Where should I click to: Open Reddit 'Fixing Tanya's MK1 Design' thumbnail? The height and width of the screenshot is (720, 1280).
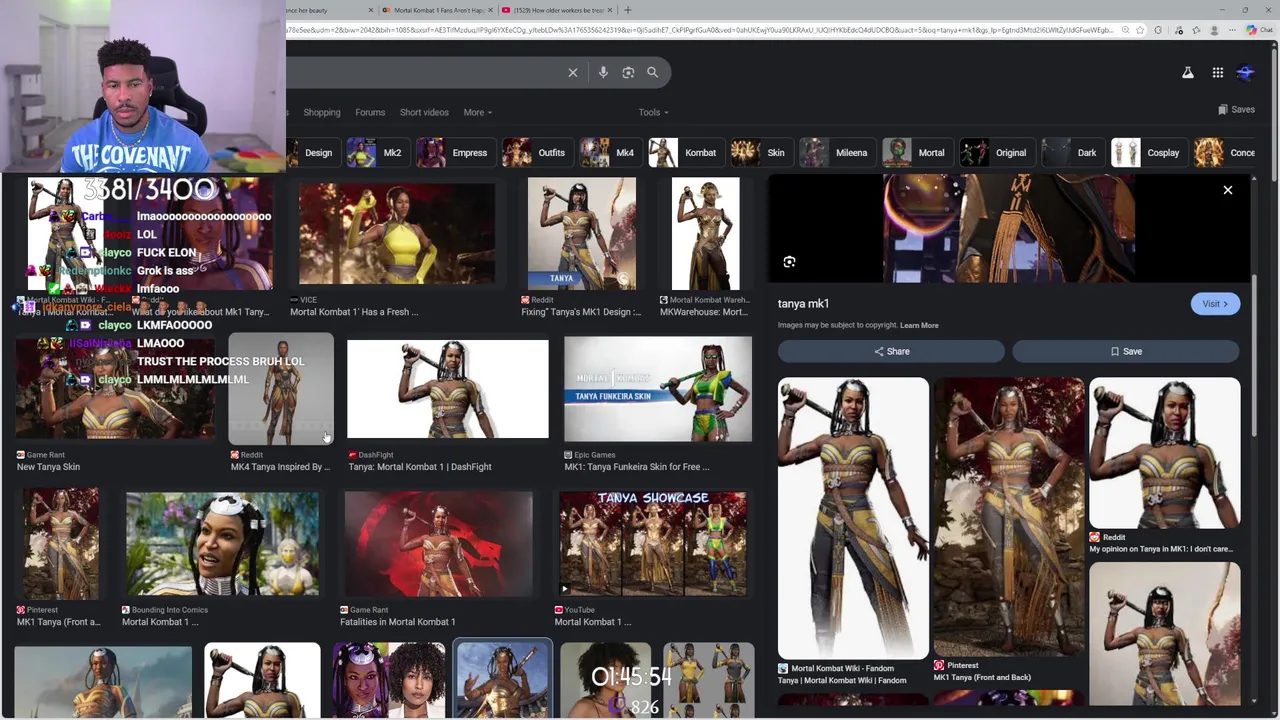[x=582, y=234]
